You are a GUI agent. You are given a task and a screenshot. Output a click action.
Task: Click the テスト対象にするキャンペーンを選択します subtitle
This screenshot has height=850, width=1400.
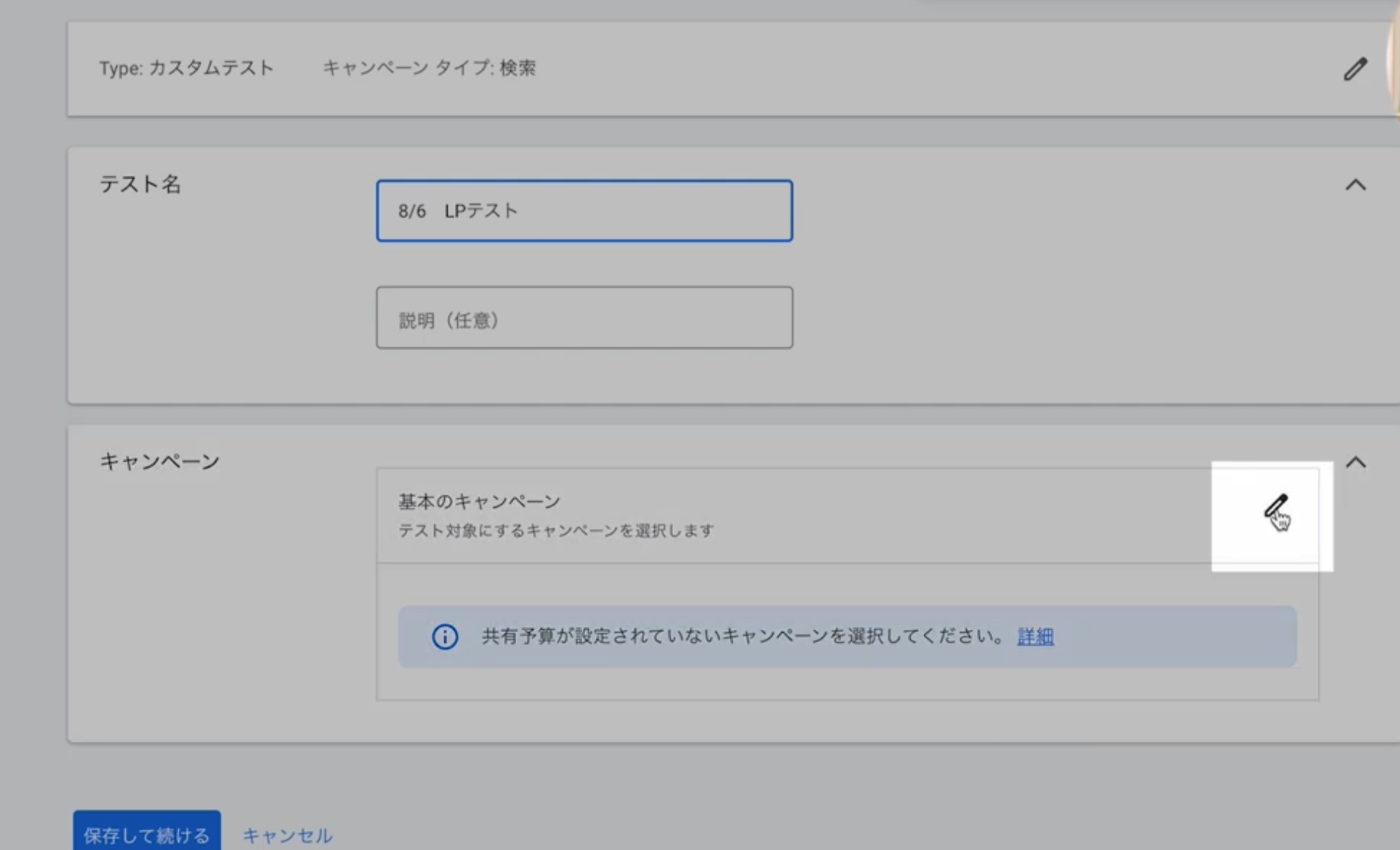(556, 530)
